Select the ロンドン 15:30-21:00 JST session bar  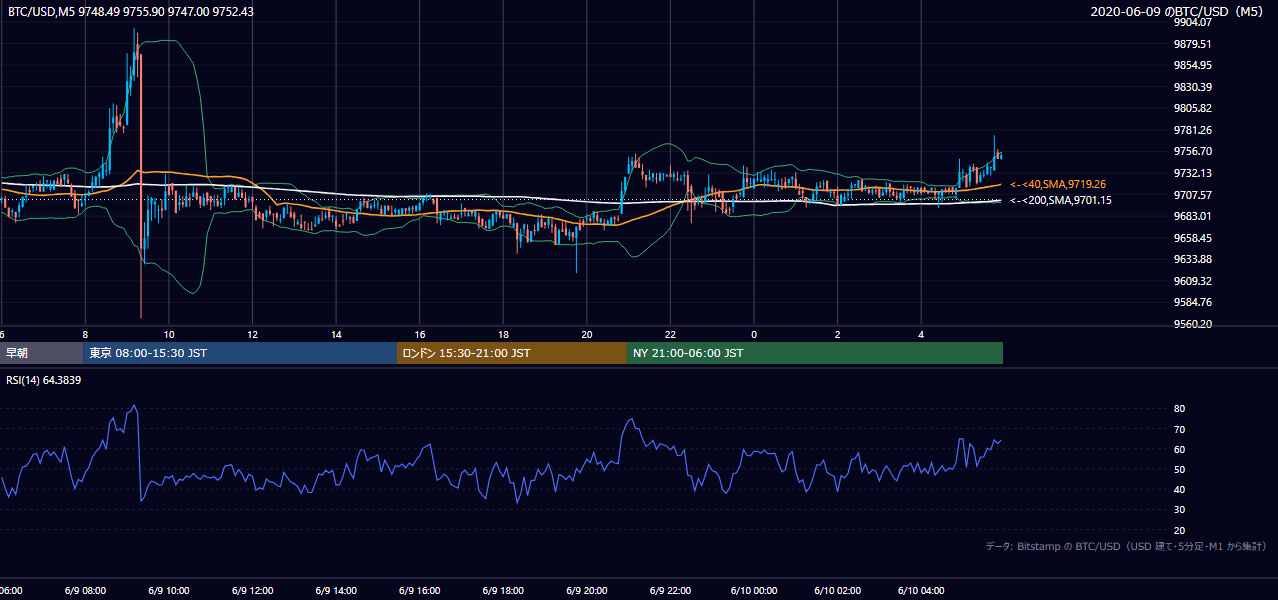[512, 353]
